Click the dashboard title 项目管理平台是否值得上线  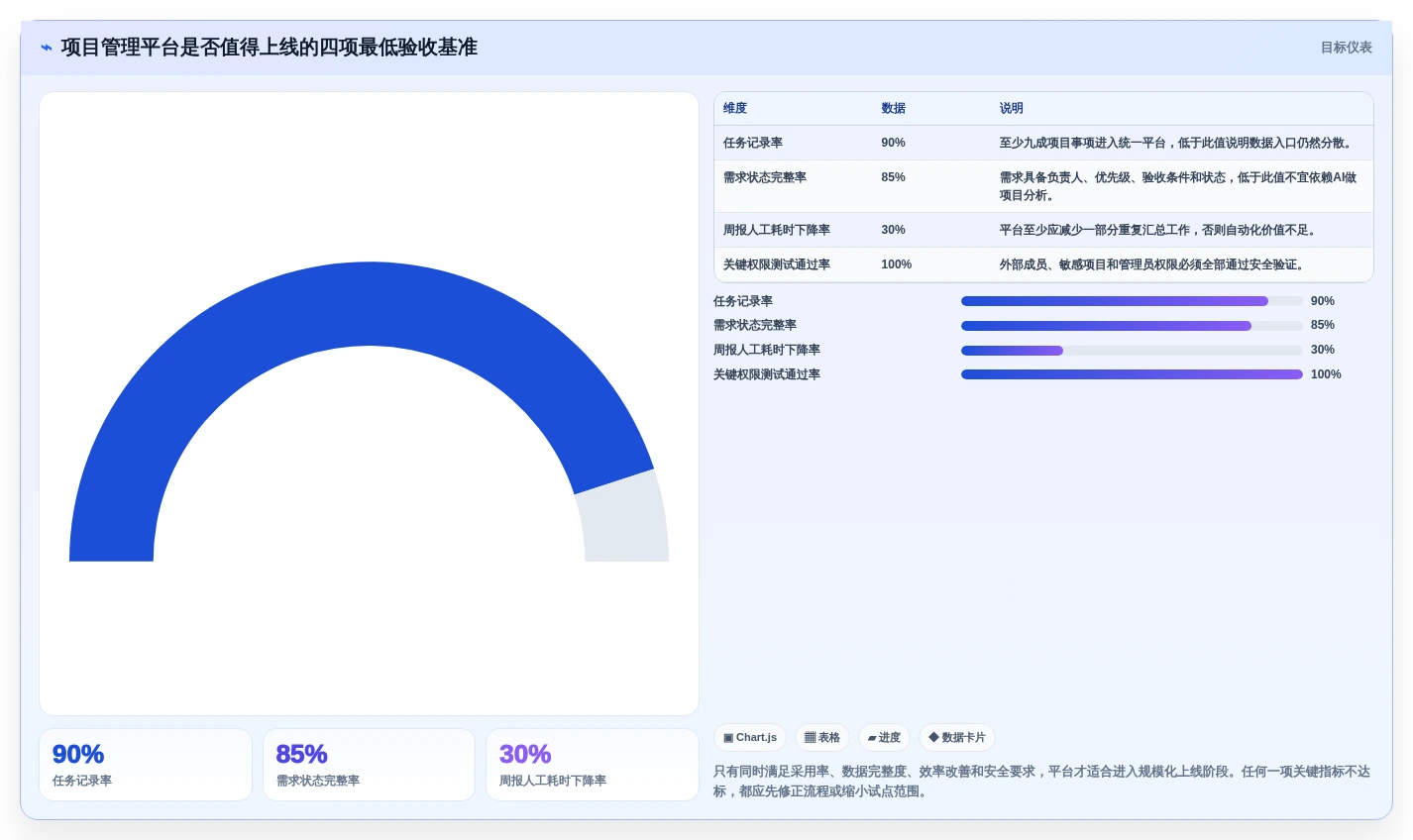(x=270, y=48)
